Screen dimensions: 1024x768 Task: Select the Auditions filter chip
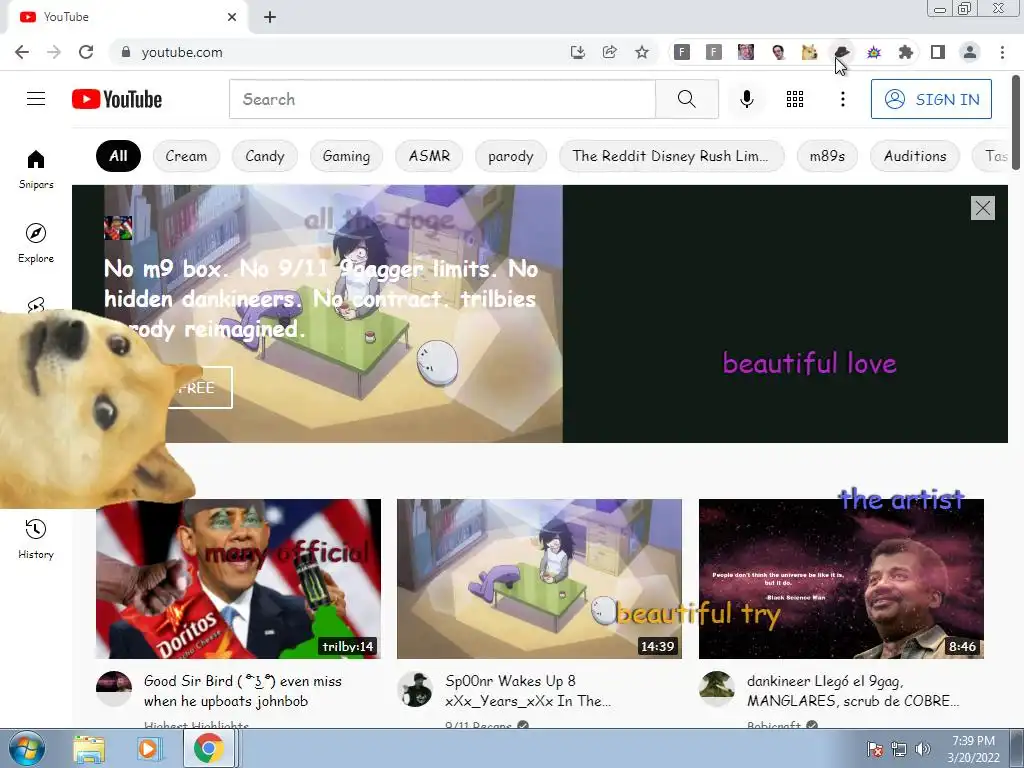[x=915, y=156]
